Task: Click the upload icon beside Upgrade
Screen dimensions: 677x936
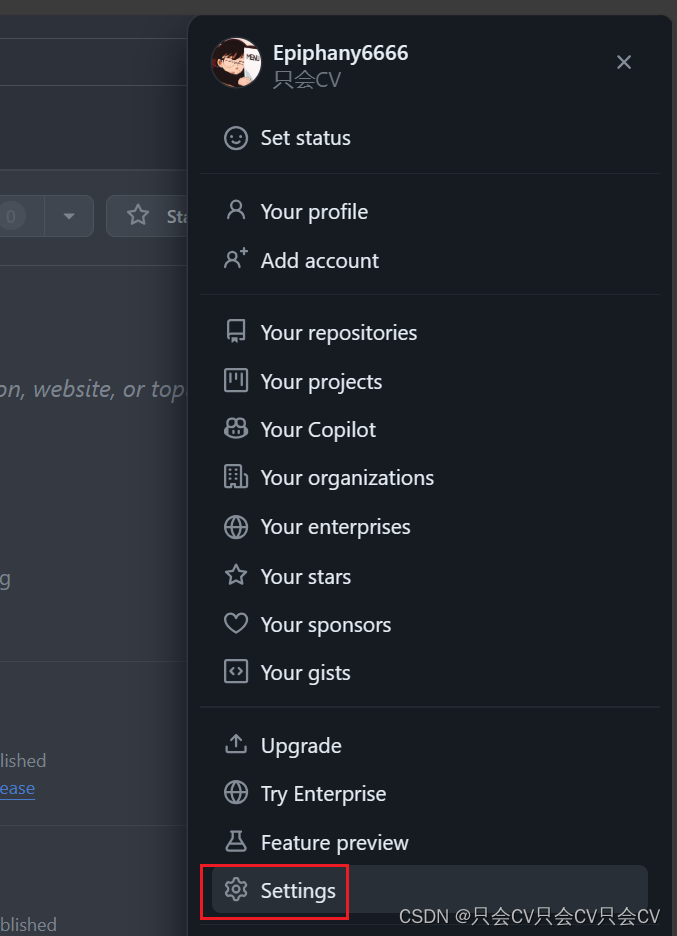Action: click(x=236, y=744)
